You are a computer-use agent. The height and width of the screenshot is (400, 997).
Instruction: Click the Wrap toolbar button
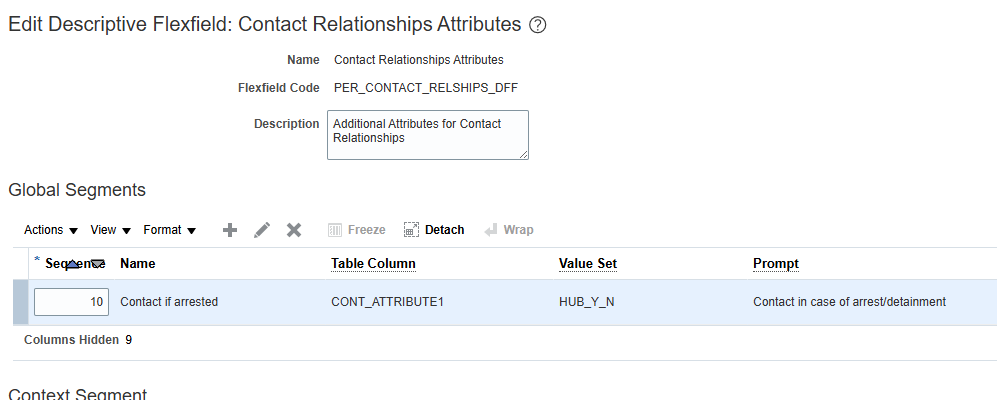tap(508, 230)
